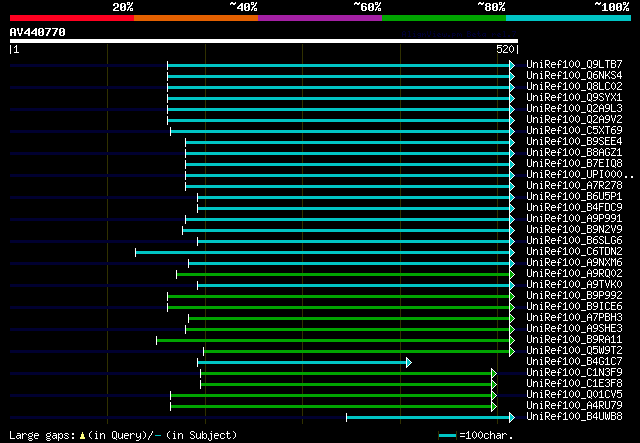Click the green arrowhead ending the A4RU79 bar
Image resolution: width=640 pixels, height=443 pixels.
(x=494, y=407)
